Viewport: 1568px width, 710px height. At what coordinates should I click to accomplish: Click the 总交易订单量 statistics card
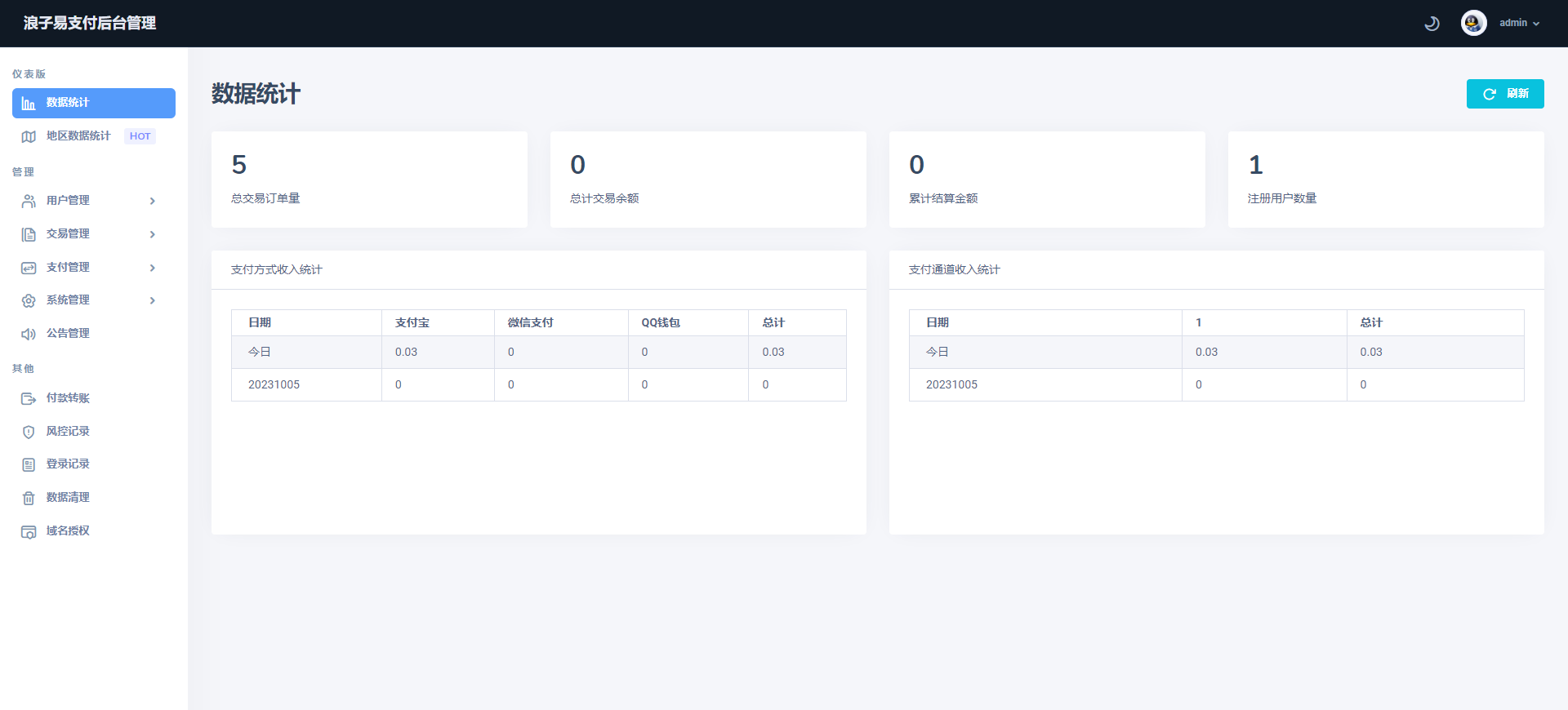[x=369, y=180]
